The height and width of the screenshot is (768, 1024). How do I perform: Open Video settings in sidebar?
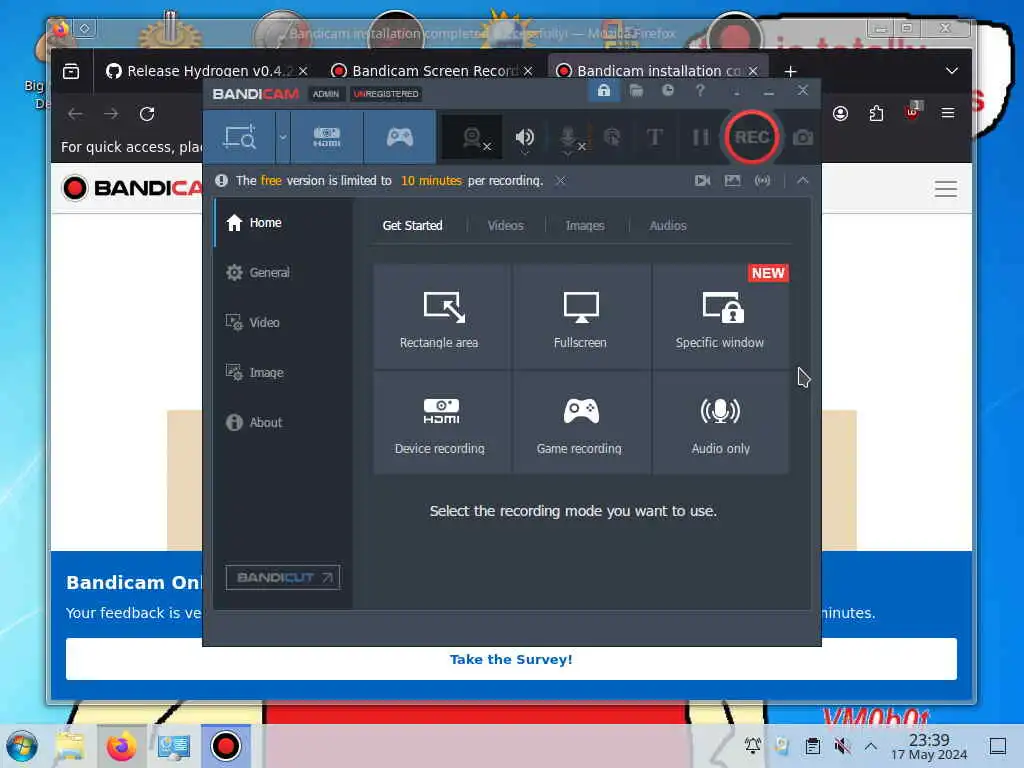pos(283,323)
